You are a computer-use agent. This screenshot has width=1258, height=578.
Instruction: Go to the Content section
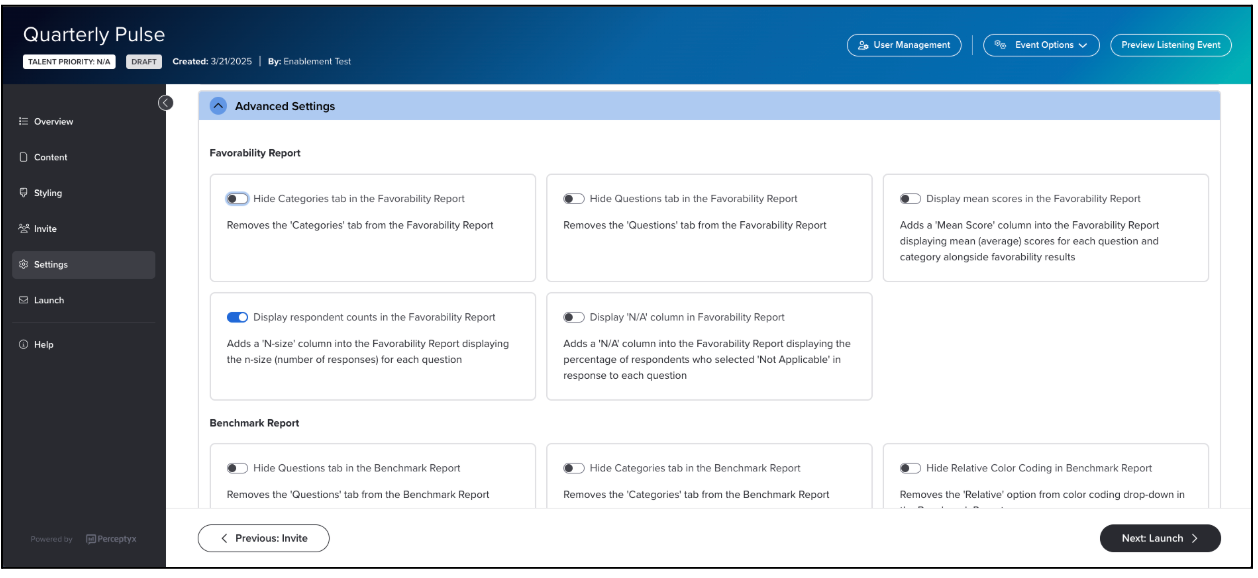(x=84, y=157)
